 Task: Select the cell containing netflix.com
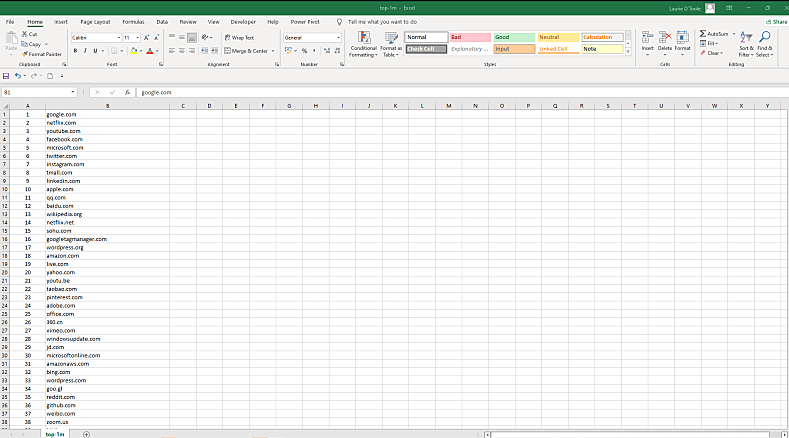point(107,122)
